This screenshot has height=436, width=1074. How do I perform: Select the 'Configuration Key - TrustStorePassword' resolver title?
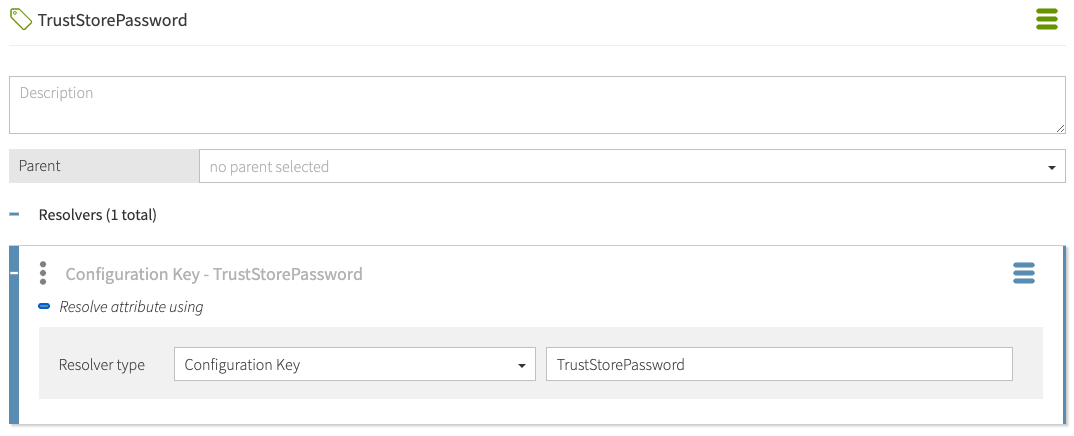pyautogui.click(x=214, y=274)
